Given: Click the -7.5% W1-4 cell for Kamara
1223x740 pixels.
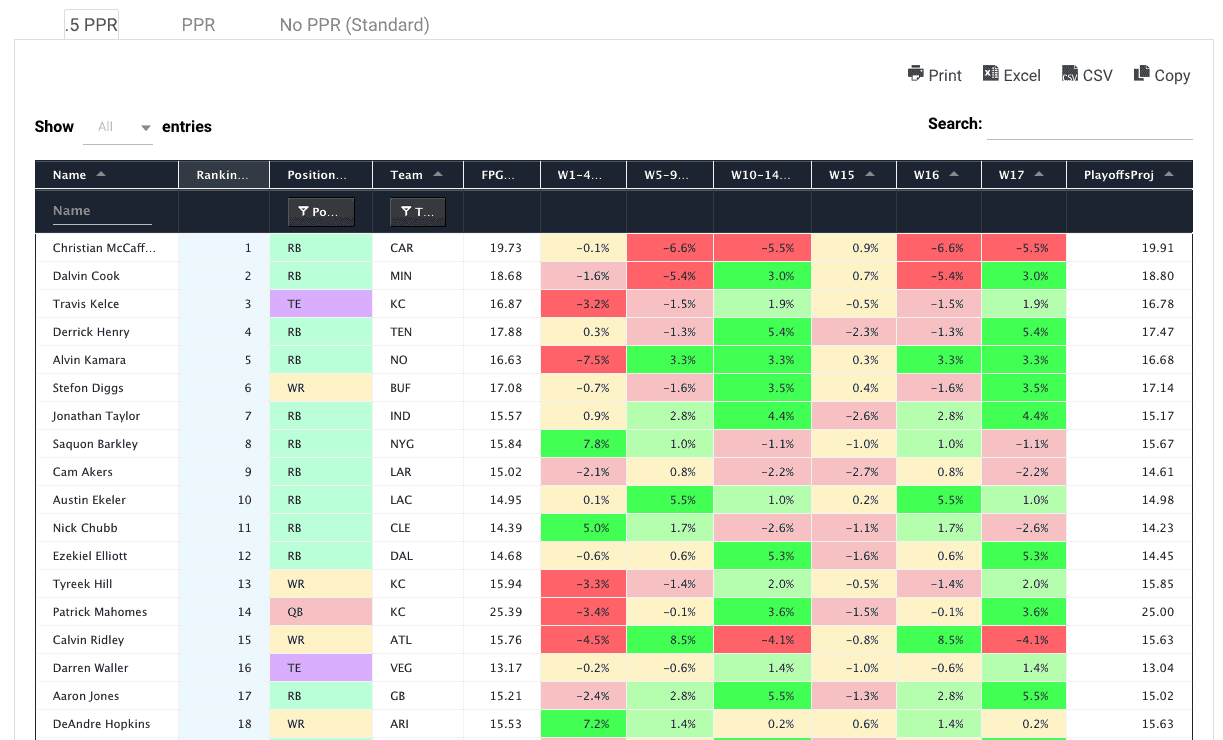Looking at the screenshot, I should 584,360.
